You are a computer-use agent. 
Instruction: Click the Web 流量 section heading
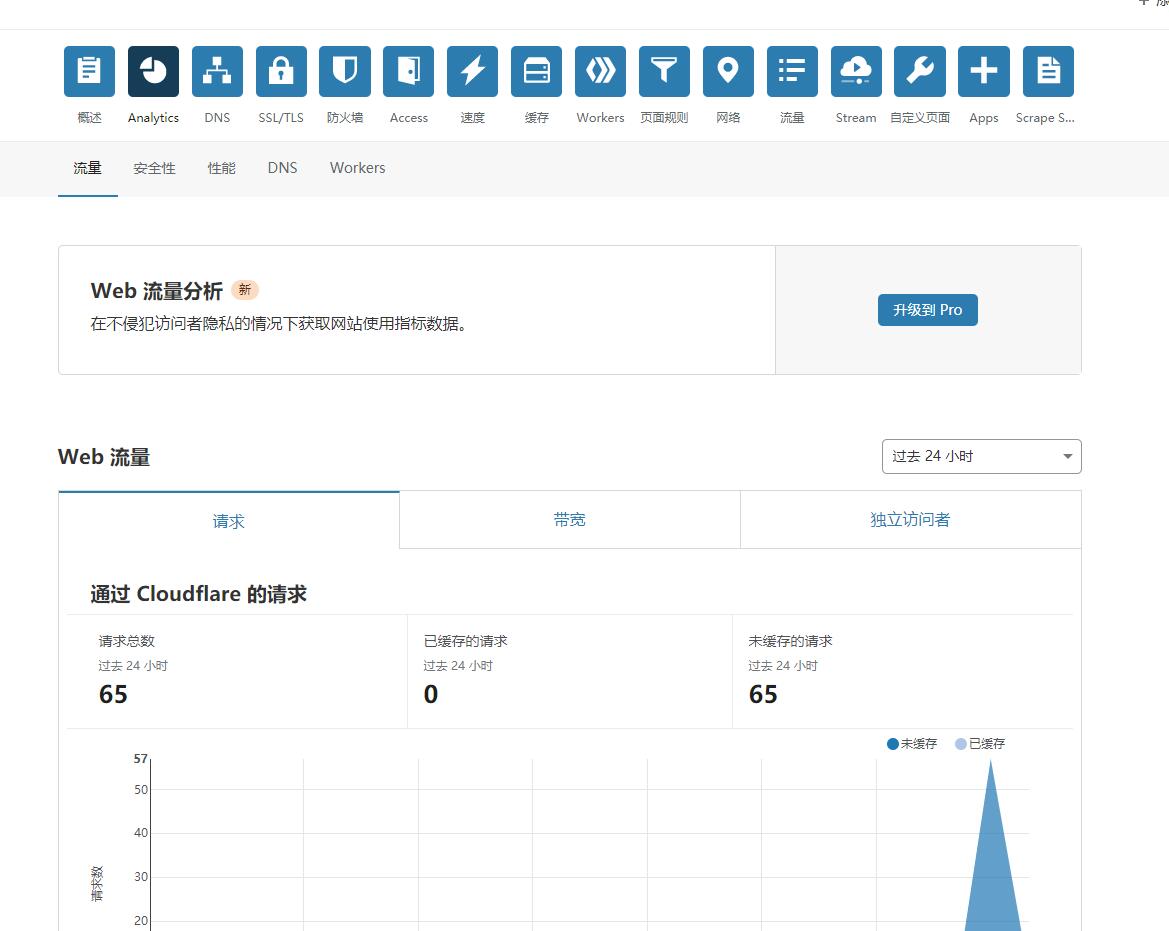tap(104, 457)
